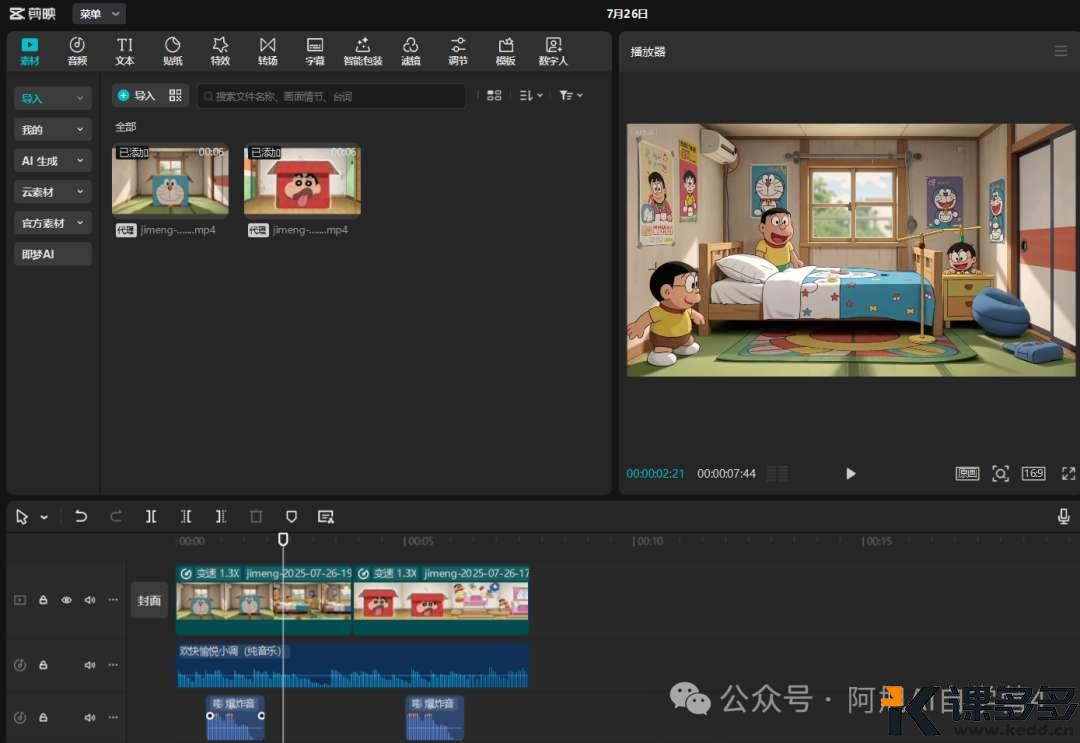The image size is (1080, 743).
Task: Expand the 官方素材 sidebar category
Action: coord(52,222)
